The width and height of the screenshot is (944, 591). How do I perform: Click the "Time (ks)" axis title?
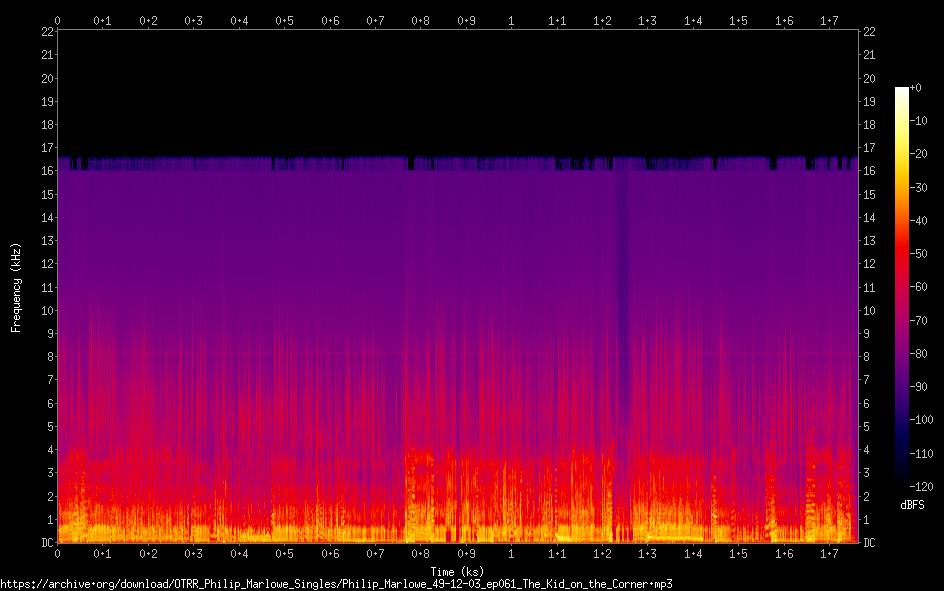point(458,571)
